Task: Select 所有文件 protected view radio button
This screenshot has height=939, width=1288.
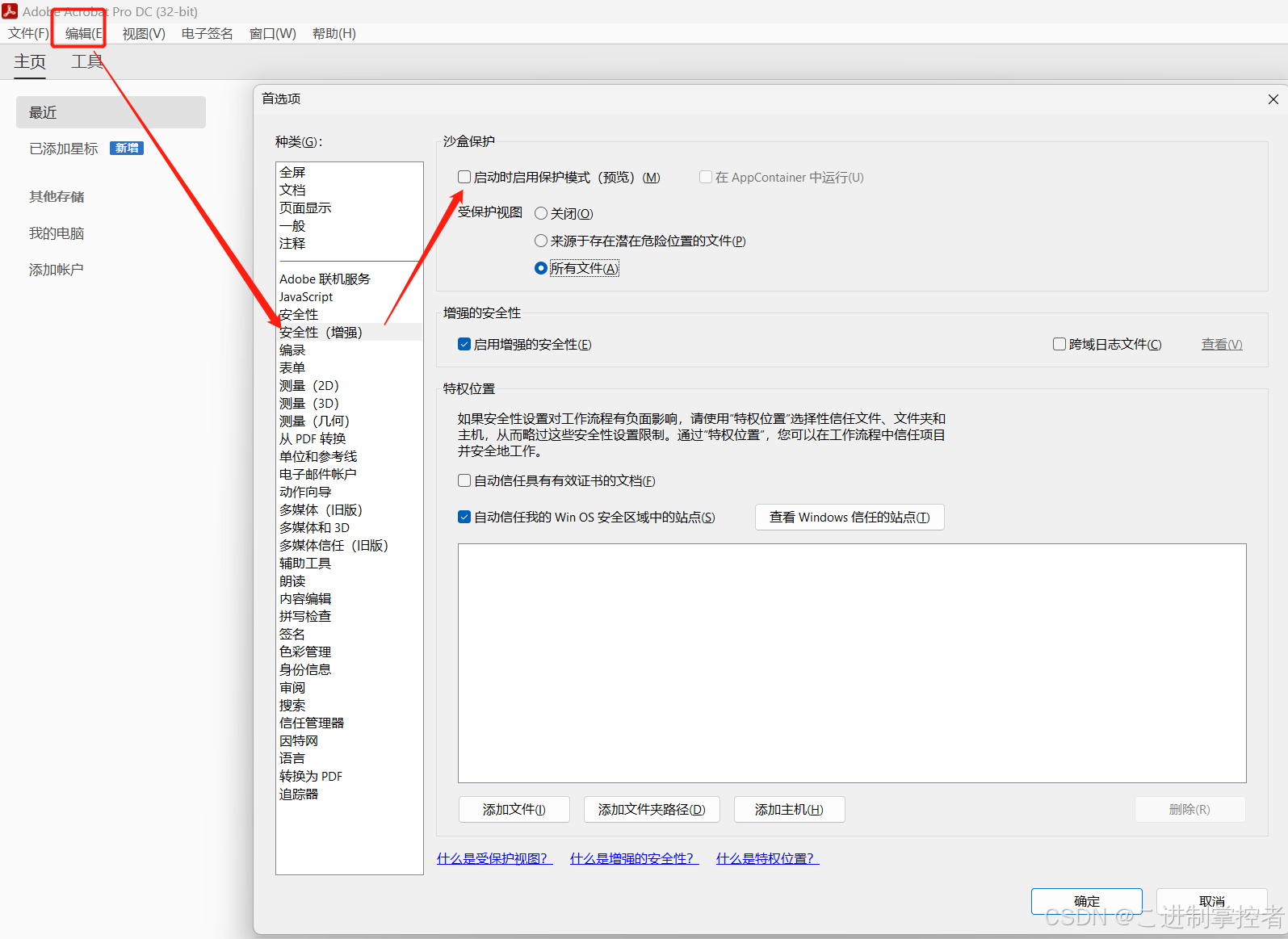Action: [541, 268]
